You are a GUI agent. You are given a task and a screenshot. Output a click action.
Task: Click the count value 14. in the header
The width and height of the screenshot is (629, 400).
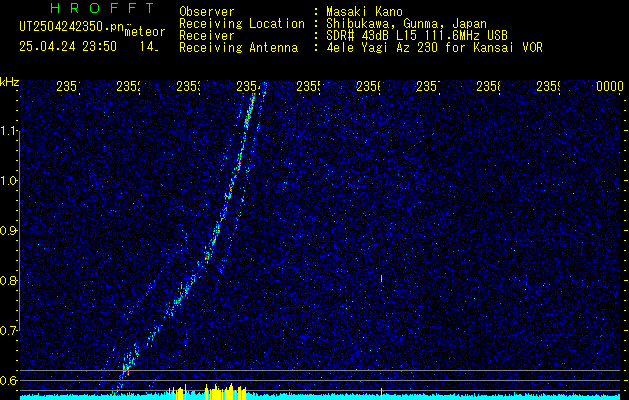click(149, 47)
